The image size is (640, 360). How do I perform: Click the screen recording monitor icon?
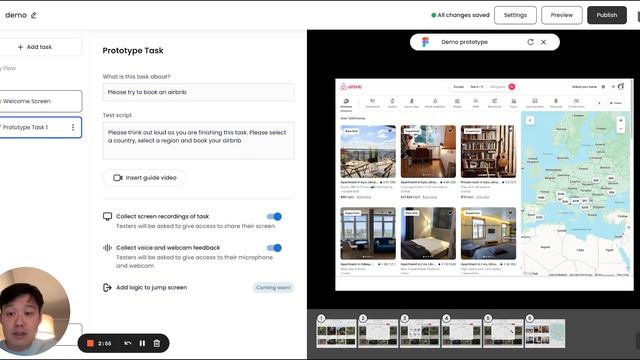point(107,216)
